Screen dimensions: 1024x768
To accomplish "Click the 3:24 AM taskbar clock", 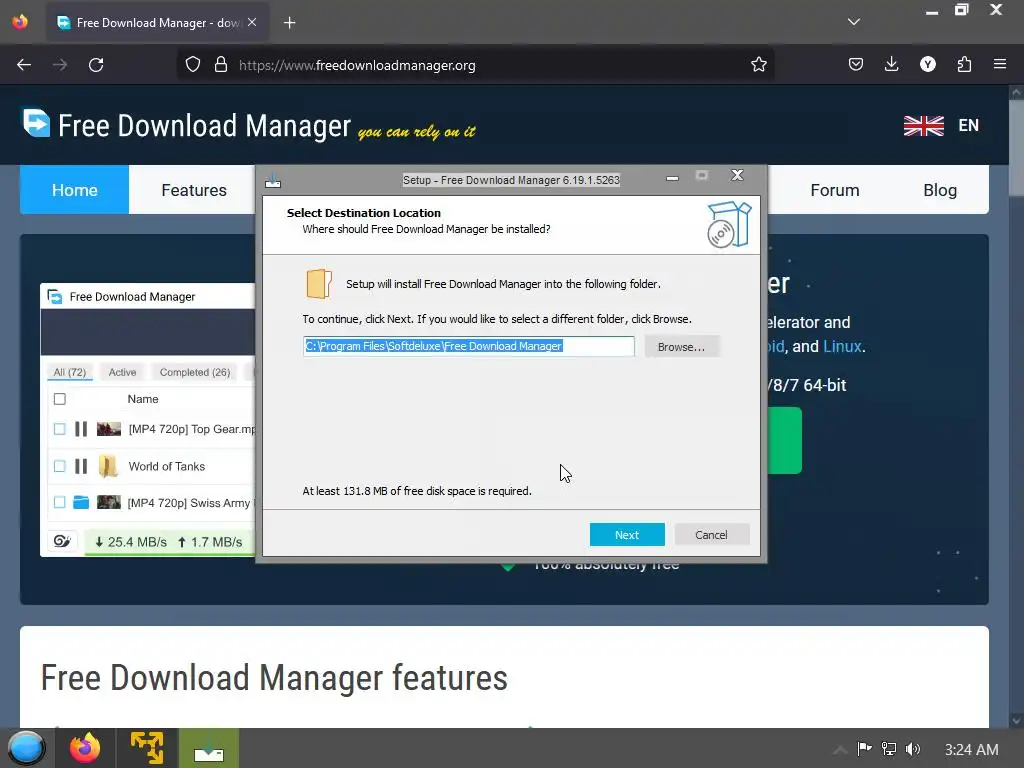I will click(x=971, y=750).
